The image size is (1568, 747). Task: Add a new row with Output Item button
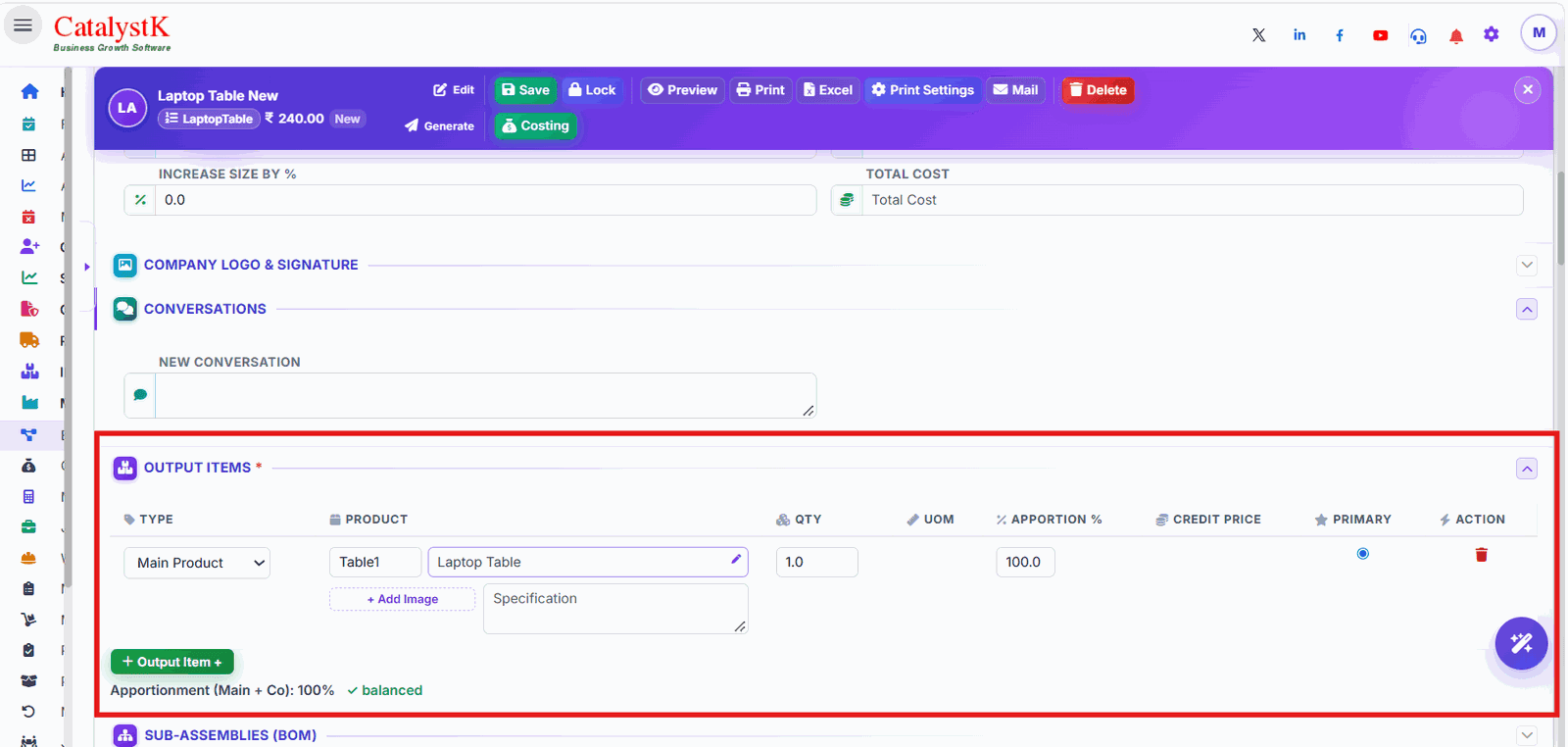click(172, 662)
